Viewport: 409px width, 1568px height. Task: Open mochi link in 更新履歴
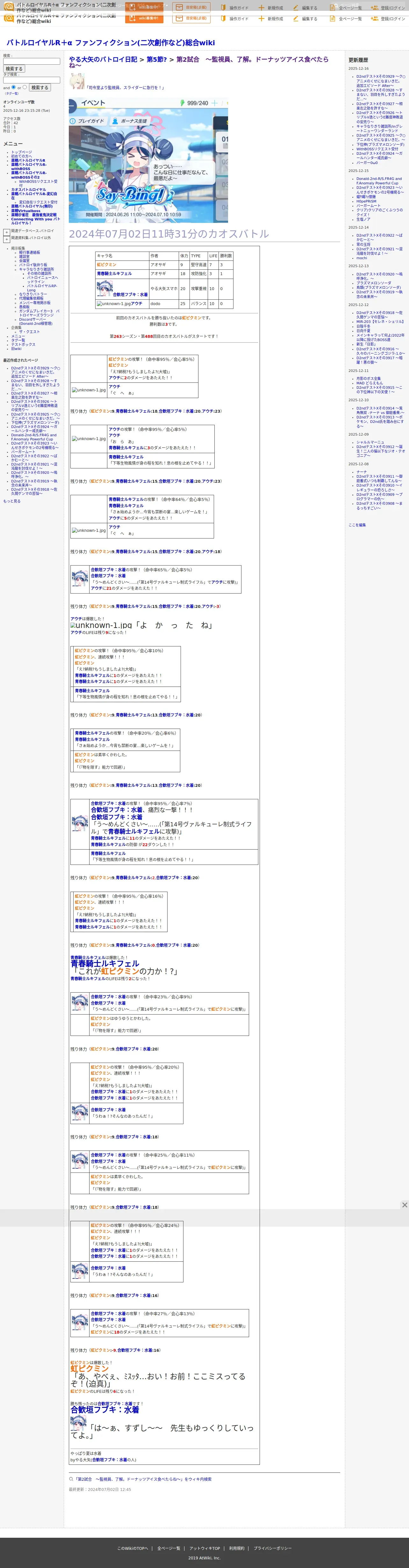[362, 258]
